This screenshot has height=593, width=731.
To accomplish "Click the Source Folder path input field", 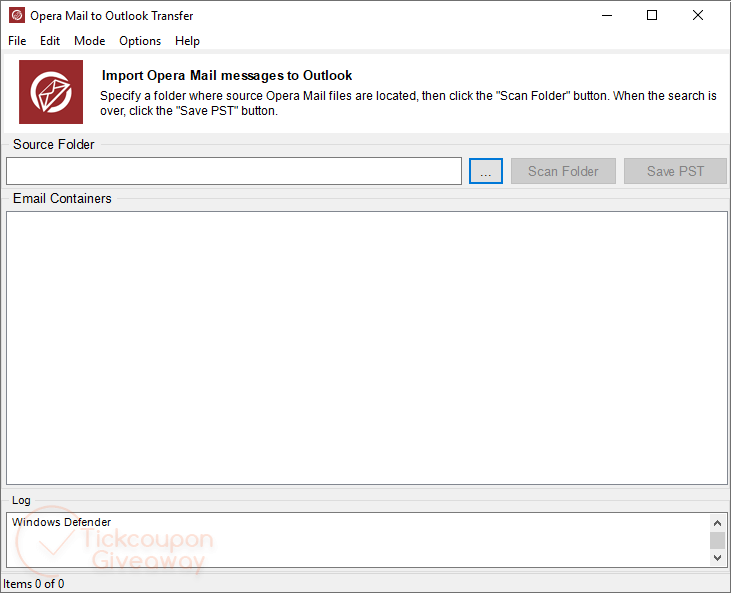I will pos(234,171).
